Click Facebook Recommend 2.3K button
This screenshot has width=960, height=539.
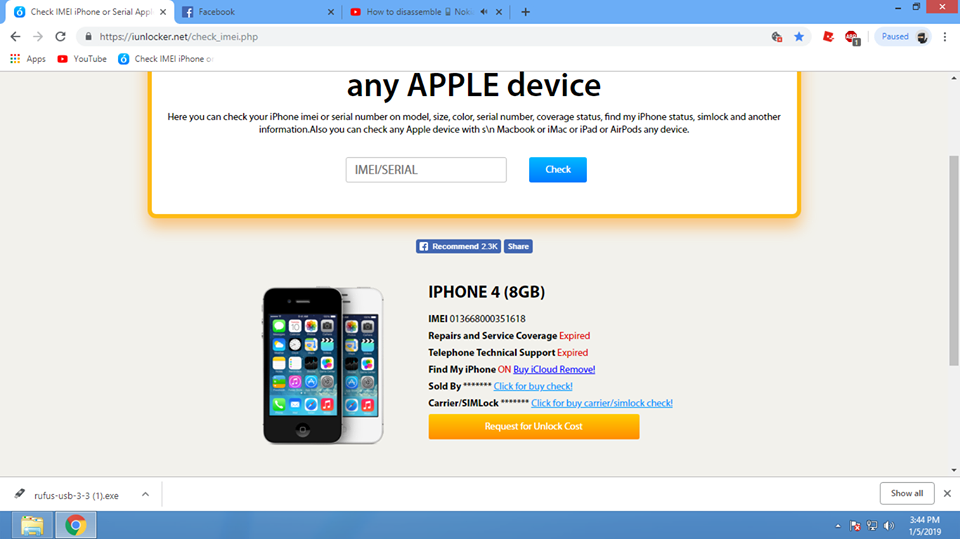[x=458, y=246]
